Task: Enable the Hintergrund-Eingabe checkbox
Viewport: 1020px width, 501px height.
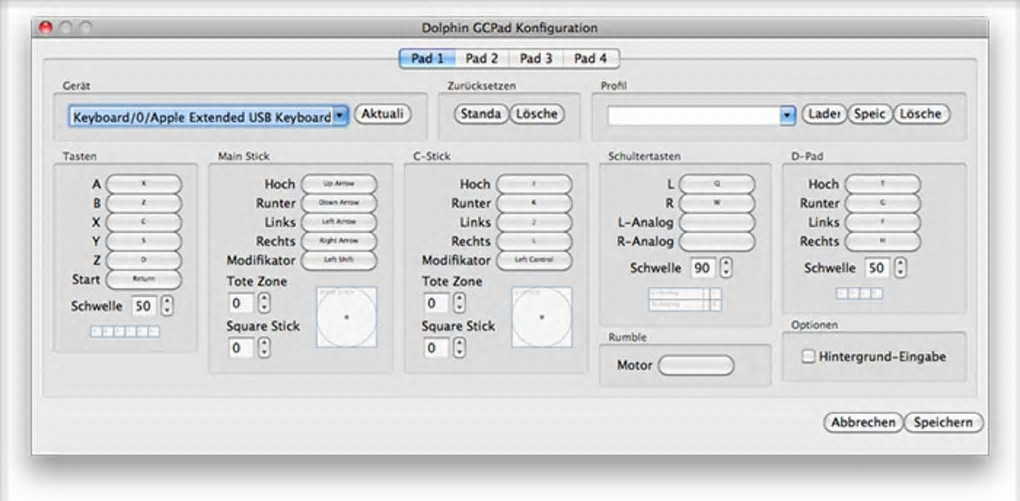Action: [808, 357]
